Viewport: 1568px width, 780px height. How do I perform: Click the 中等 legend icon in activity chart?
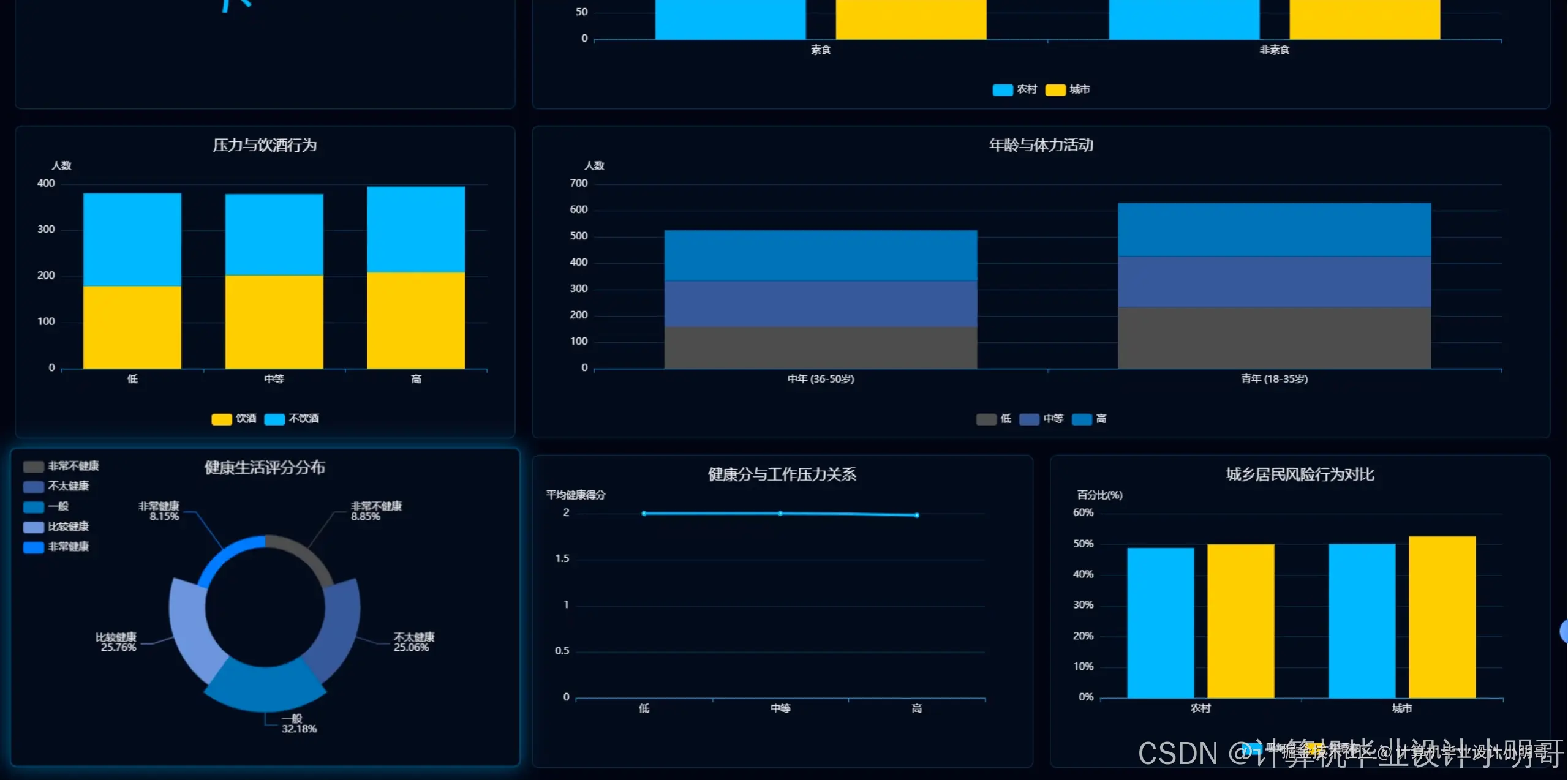pos(1029,419)
